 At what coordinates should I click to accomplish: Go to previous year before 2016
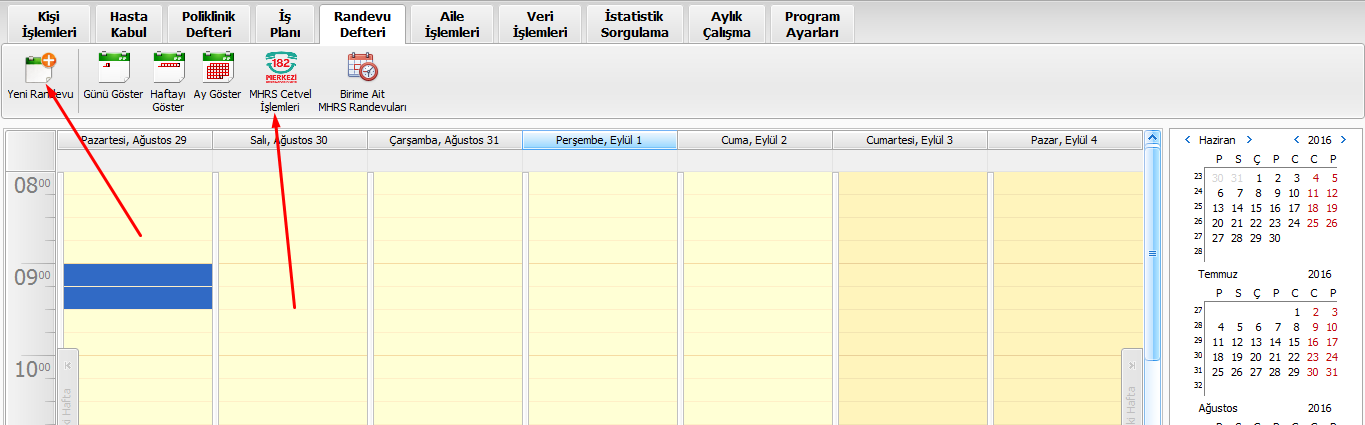(x=1297, y=140)
